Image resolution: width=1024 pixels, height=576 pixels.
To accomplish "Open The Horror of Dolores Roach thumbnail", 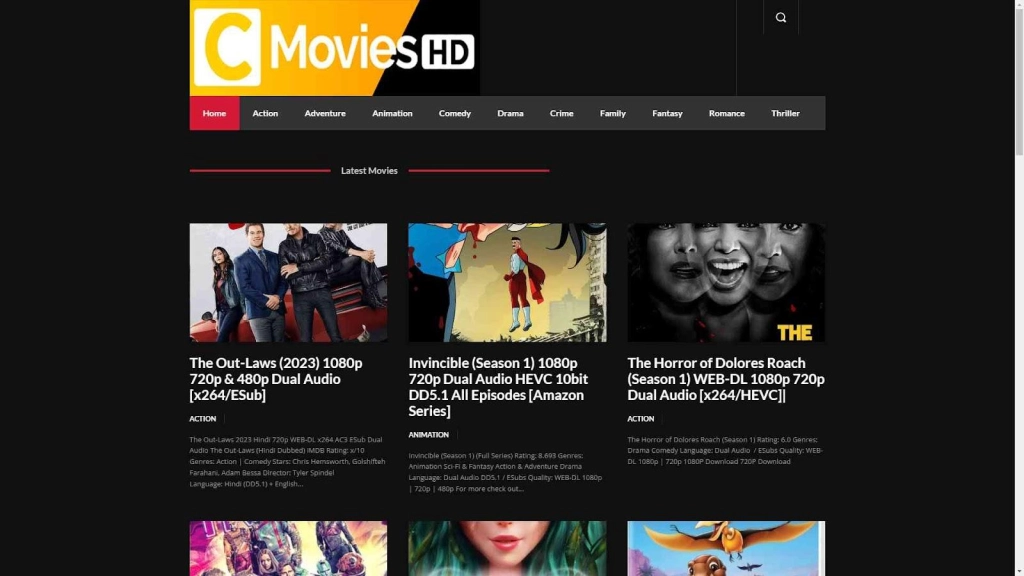I will point(726,282).
